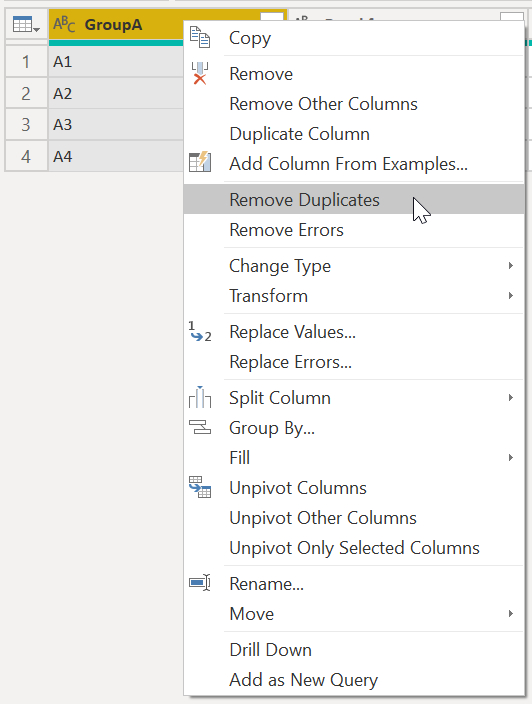532x704 pixels.
Task: Click the Rename icon
Action: pos(200,583)
